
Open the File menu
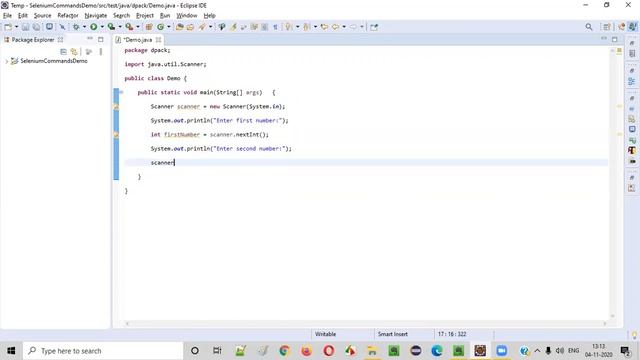7,16
